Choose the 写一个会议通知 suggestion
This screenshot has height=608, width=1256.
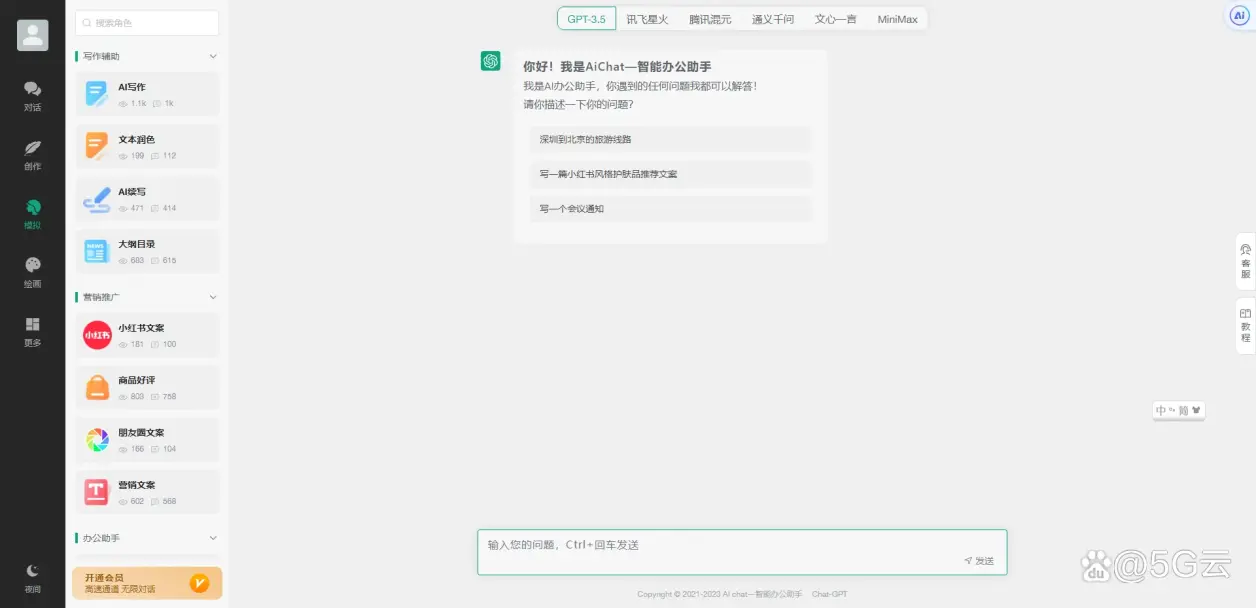pos(670,209)
